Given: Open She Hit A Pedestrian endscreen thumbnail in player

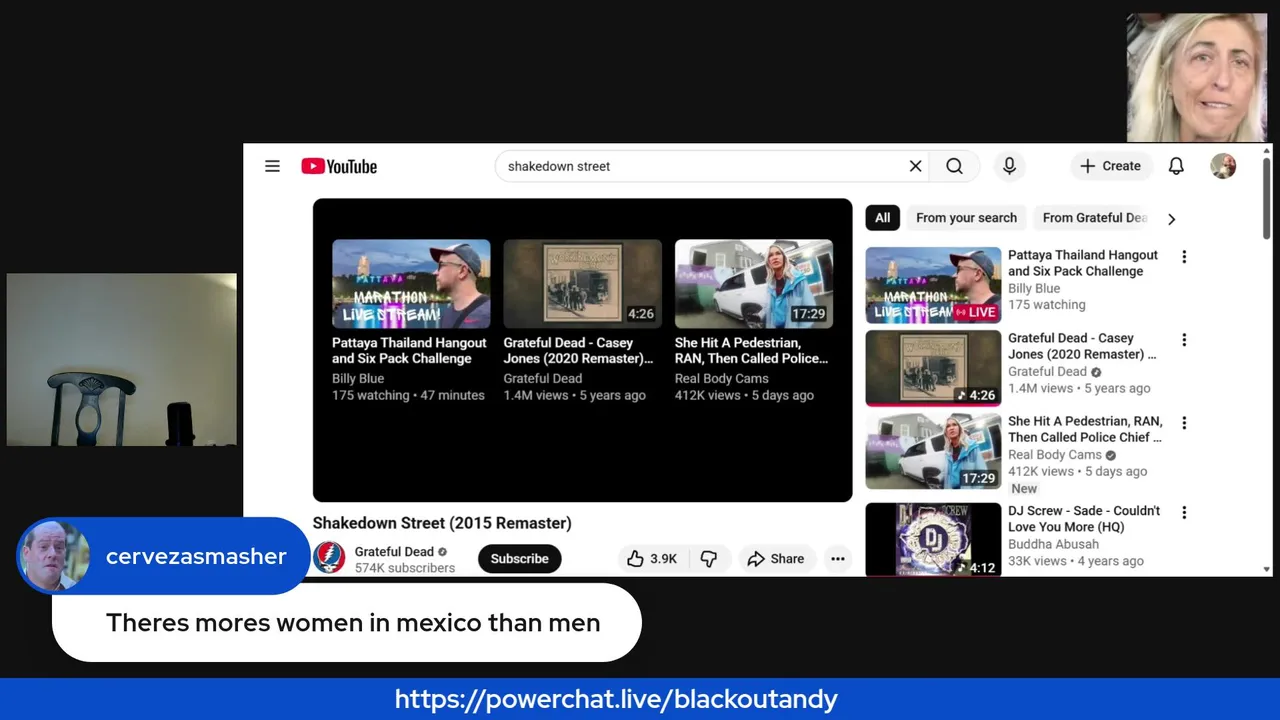Looking at the screenshot, I should [754, 284].
